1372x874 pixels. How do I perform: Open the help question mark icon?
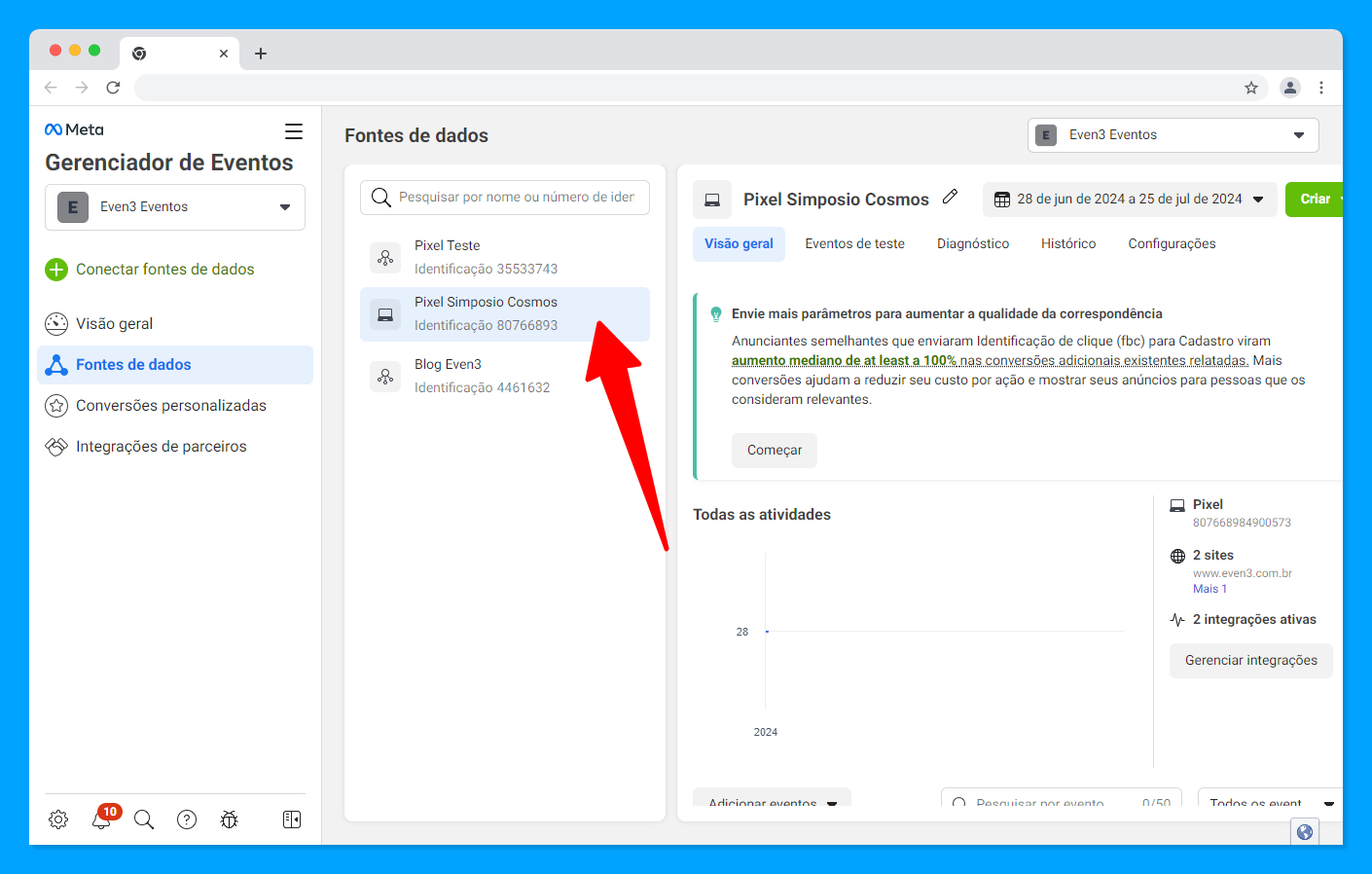click(187, 819)
